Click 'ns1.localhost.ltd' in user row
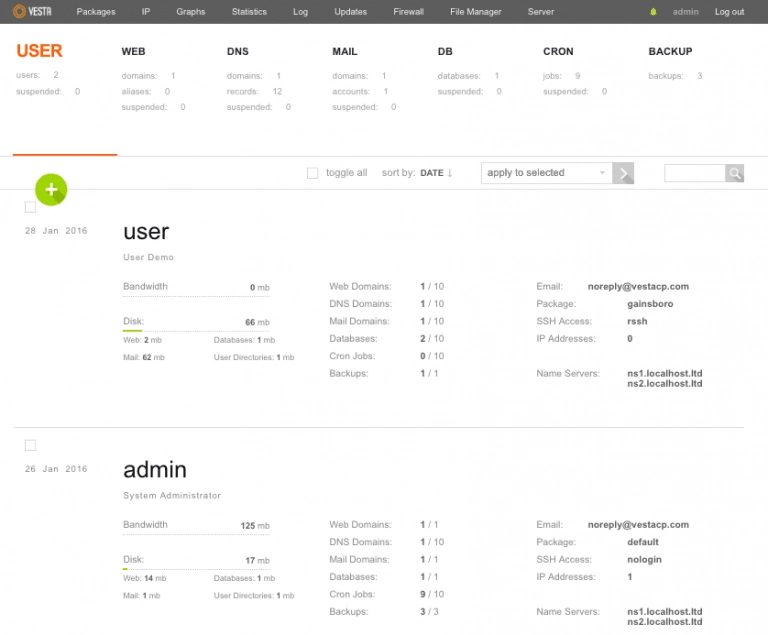768x635 pixels. pos(665,373)
